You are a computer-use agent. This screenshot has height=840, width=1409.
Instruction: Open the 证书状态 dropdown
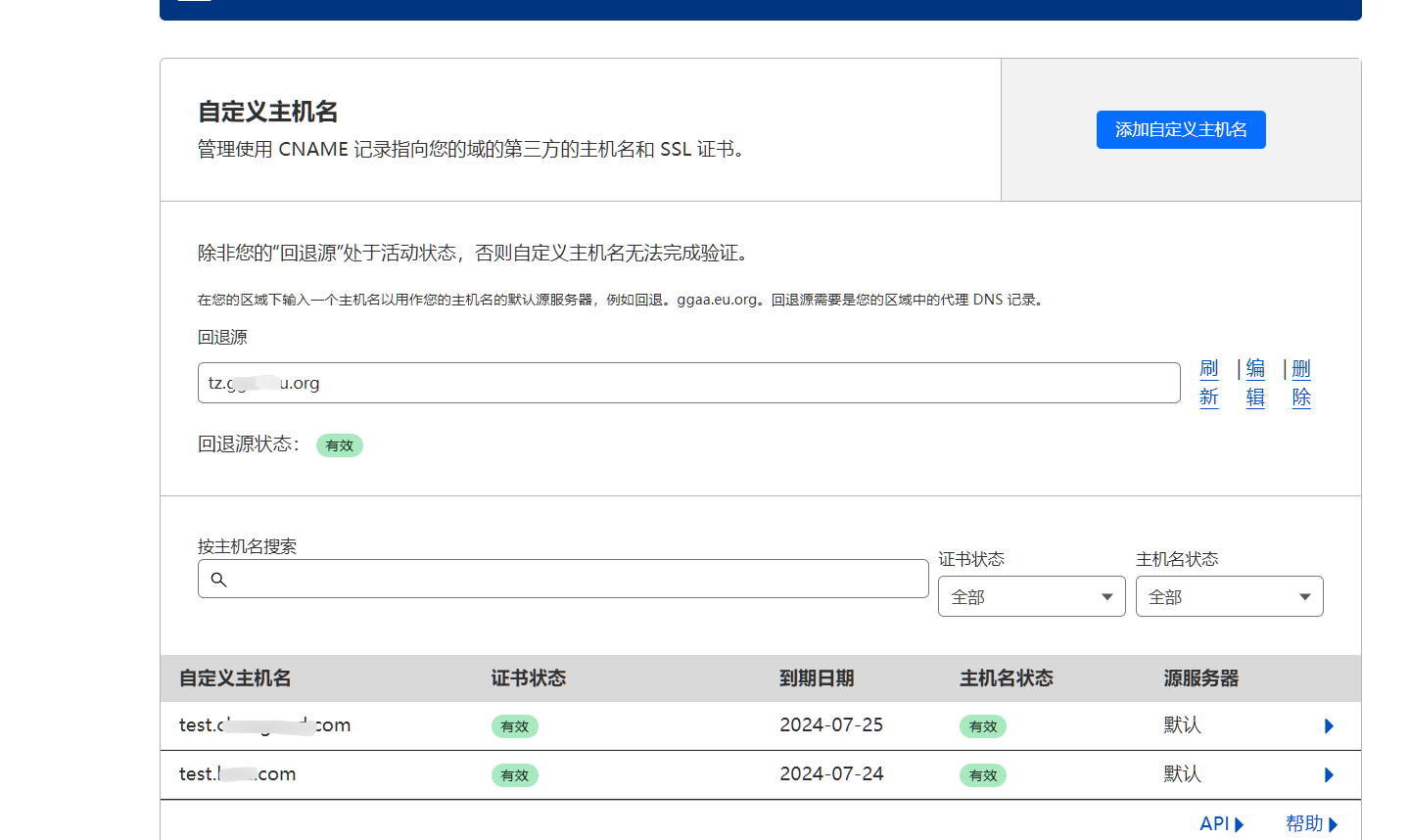1031,596
